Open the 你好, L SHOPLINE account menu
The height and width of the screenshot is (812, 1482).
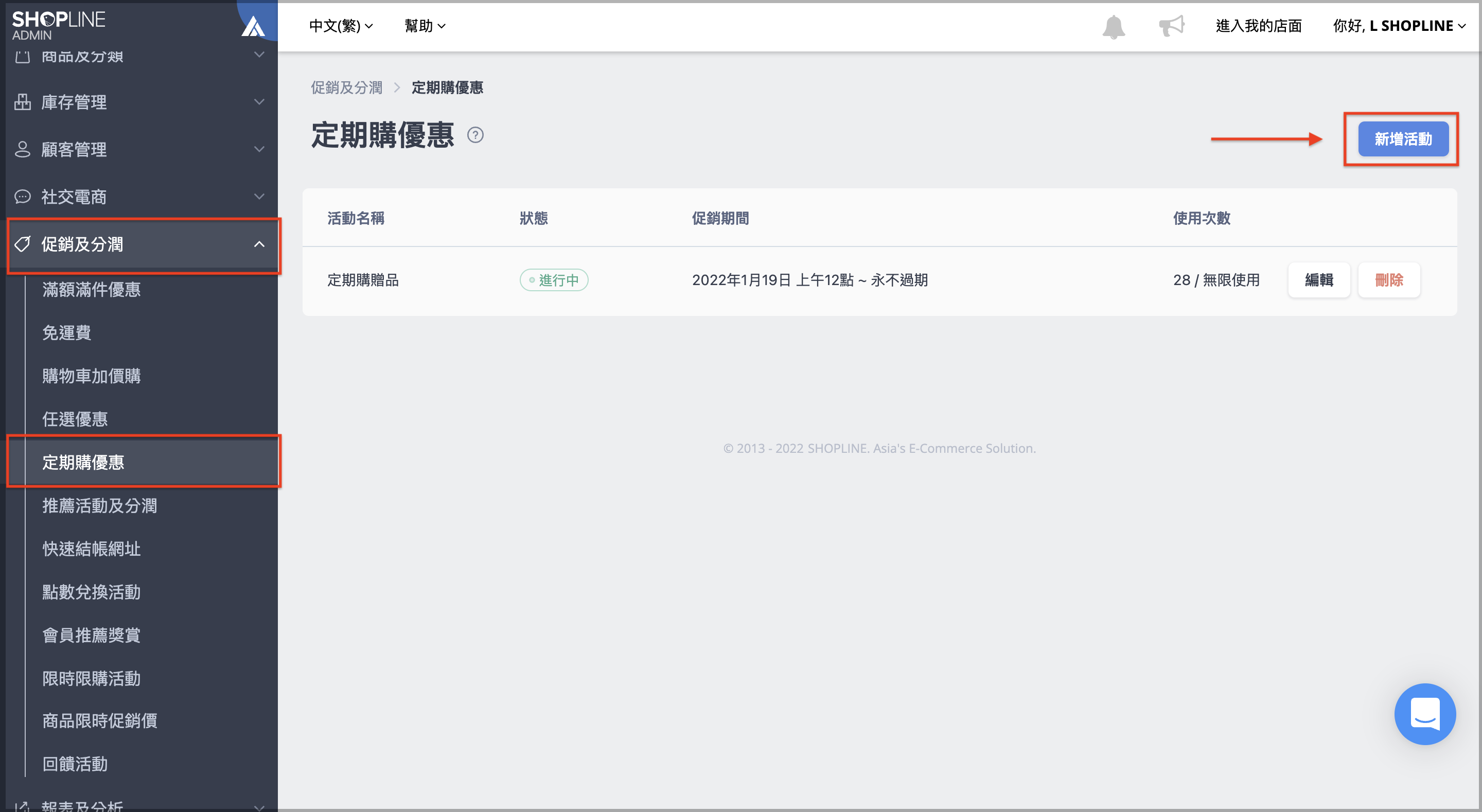[1399, 26]
